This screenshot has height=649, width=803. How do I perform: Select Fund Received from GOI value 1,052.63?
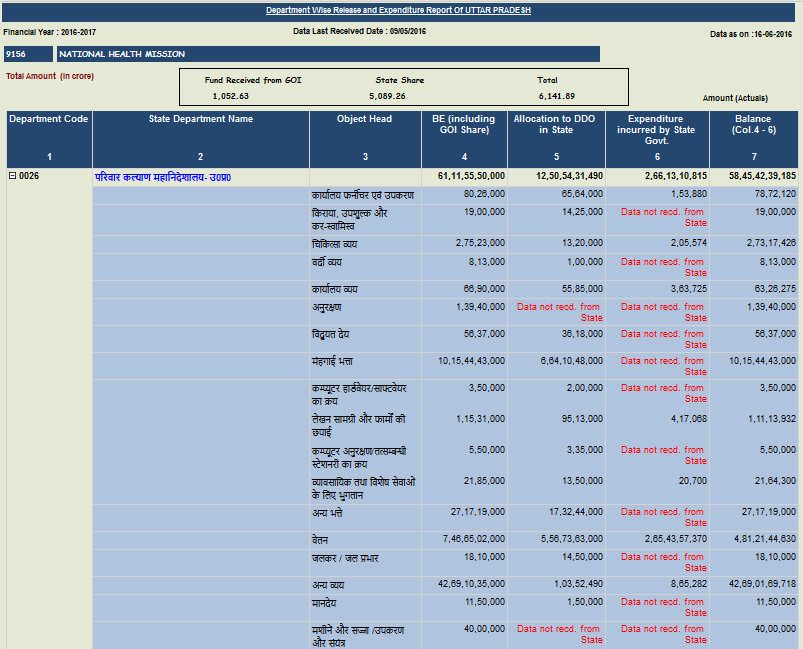tap(231, 96)
